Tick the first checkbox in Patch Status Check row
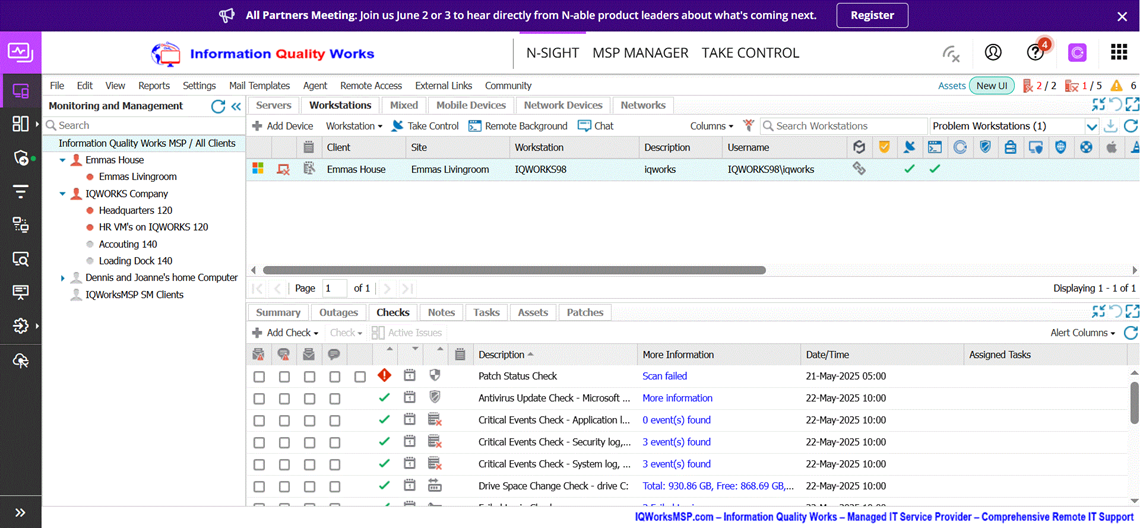The image size is (1143, 528). click(259, 377)
